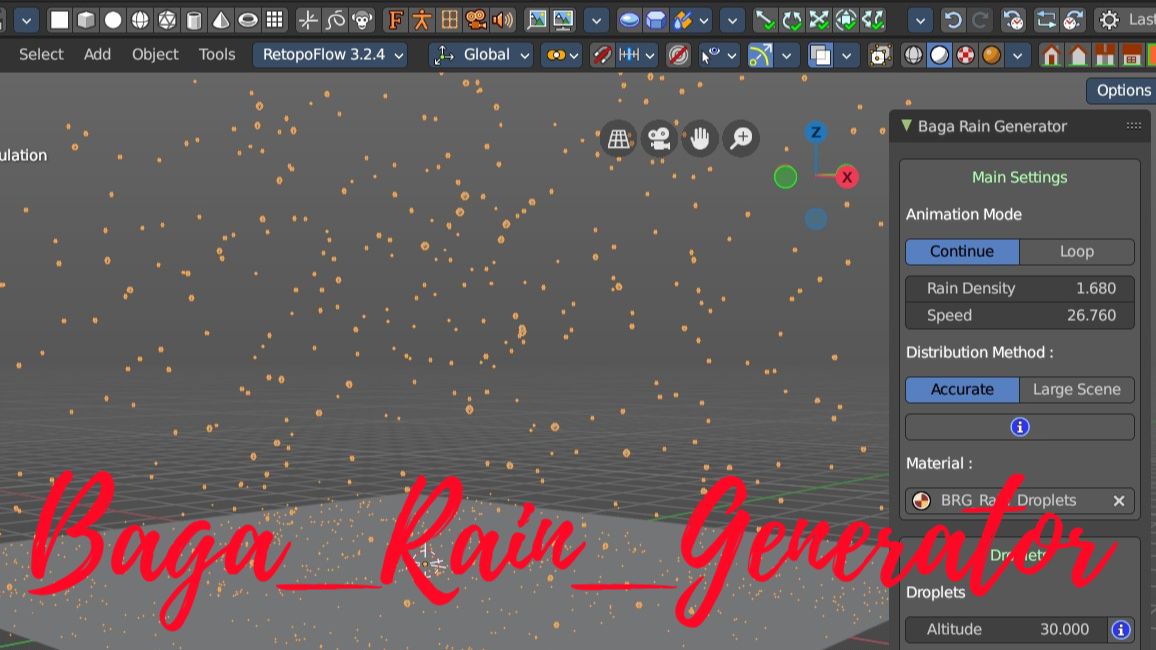The width and height of the screenshot is (1156, 650).
Task: Add an armature object
Action: 422,20
